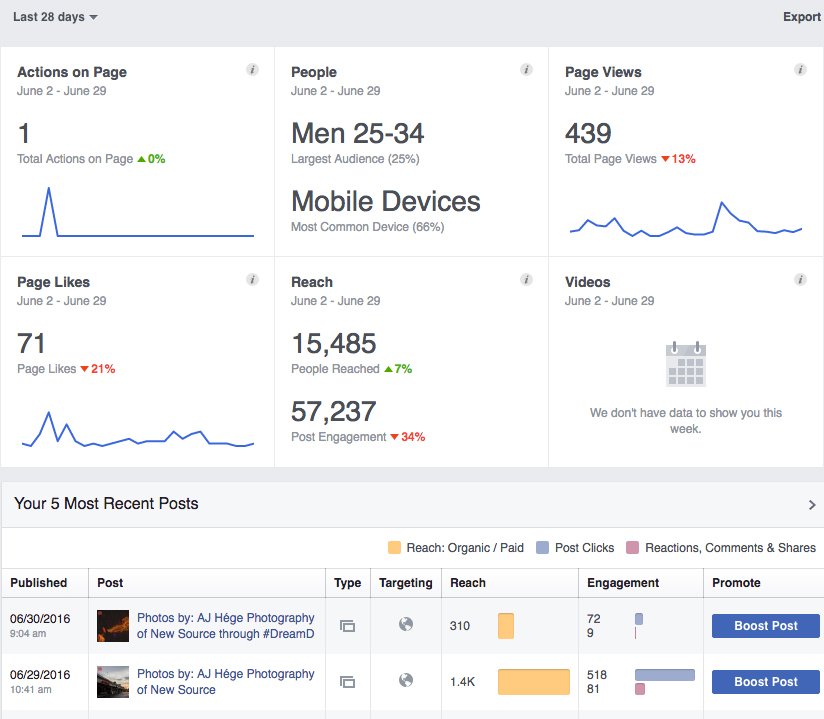Screen dimensions: 824x719
Task: Open the Last 28 days dropdown
Action: [x=55, y=17]
